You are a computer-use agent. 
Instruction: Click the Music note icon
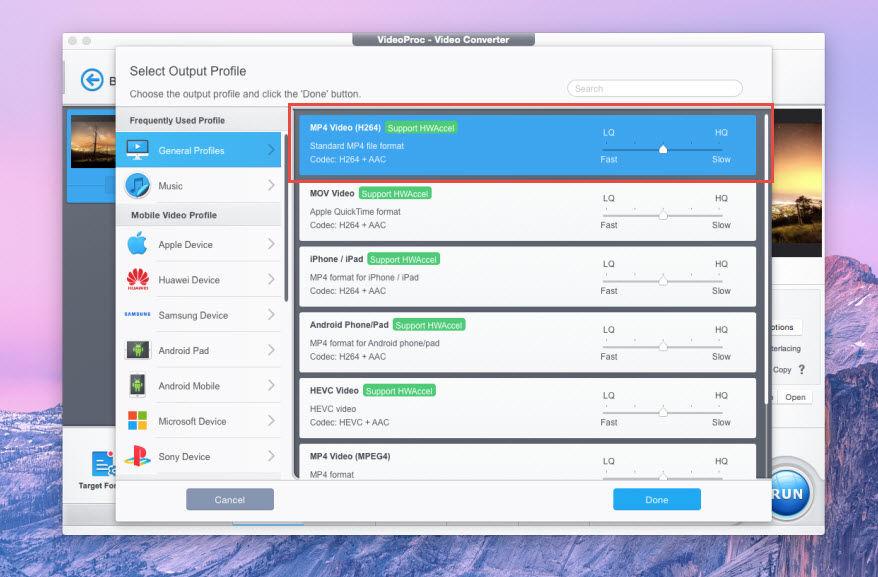(137, 185)
